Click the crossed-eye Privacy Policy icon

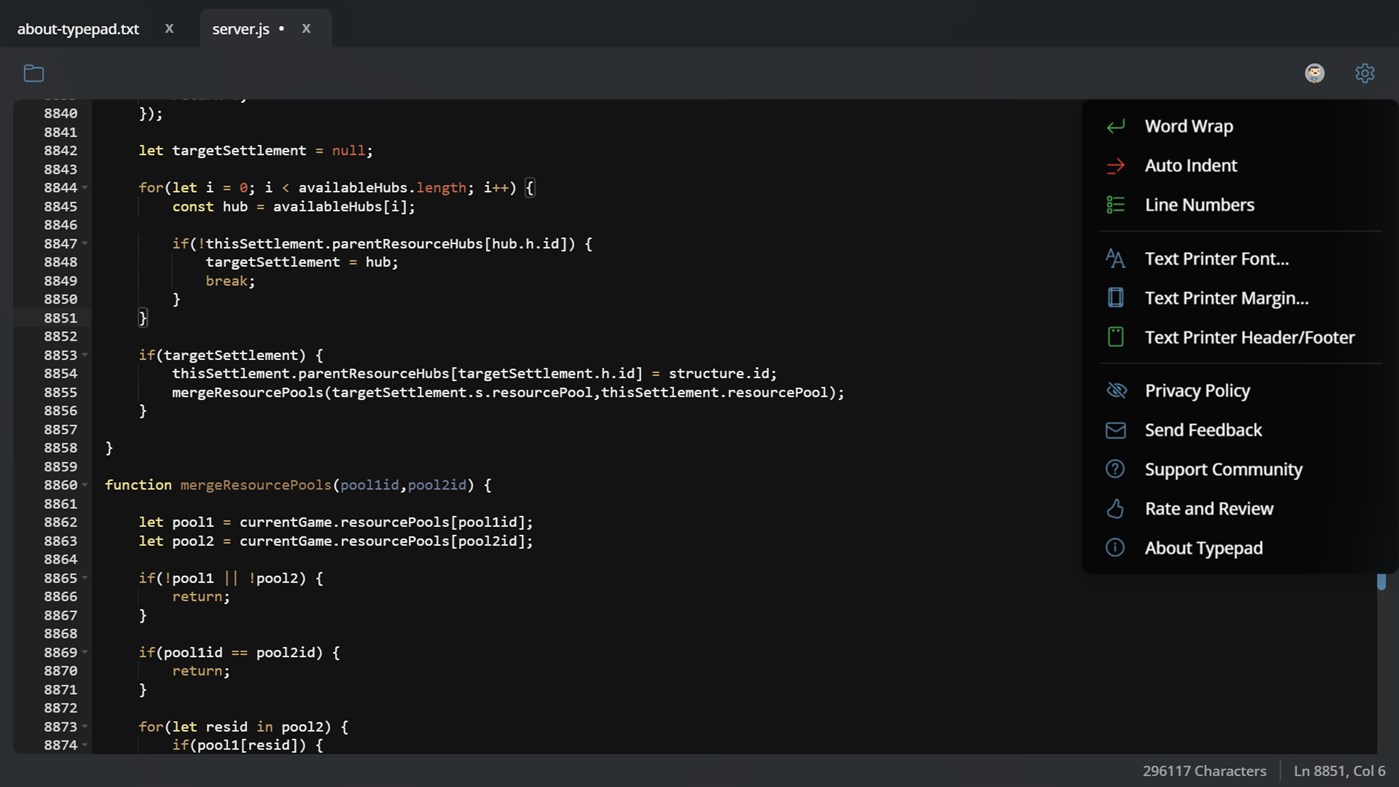(x=1115, y=390)
